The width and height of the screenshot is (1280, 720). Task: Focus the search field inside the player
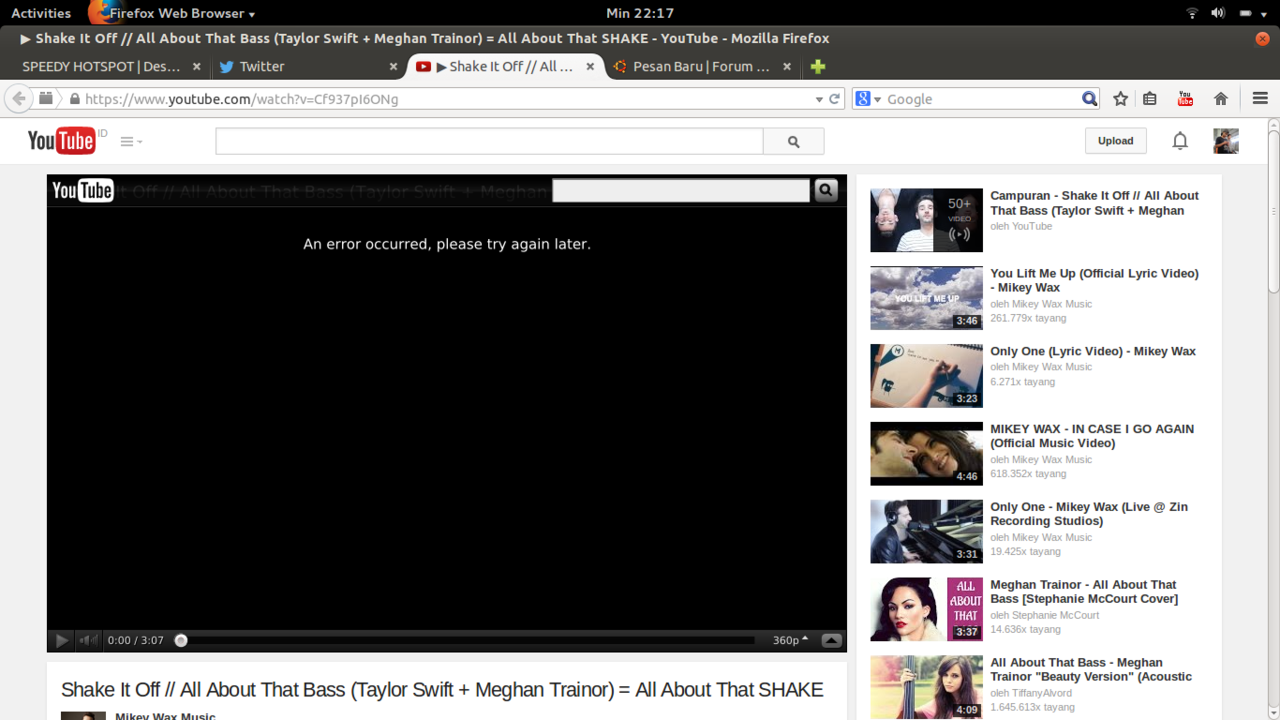681,190
